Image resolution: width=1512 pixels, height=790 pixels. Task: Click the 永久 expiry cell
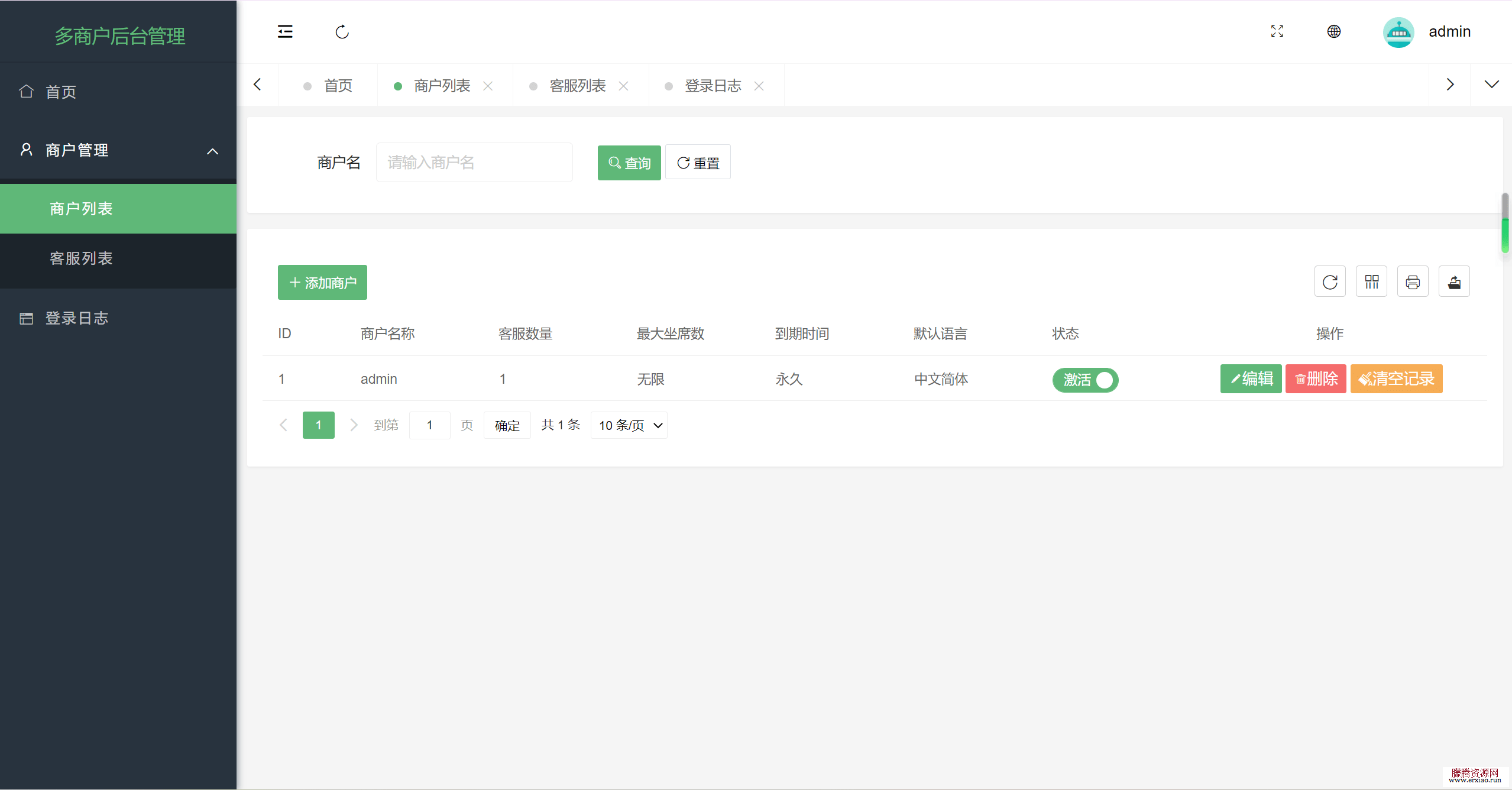(x=789, y=379)
